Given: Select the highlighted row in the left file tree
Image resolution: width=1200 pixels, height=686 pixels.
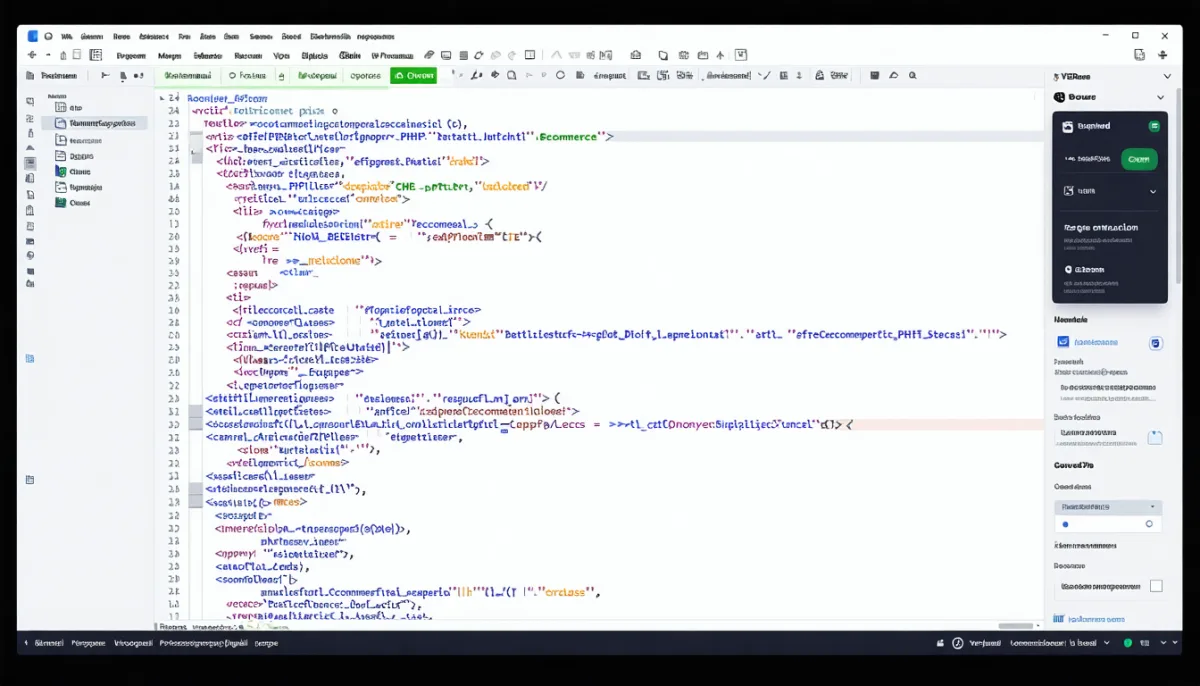Looking at the screenshot, I should [x=95, y=123].
